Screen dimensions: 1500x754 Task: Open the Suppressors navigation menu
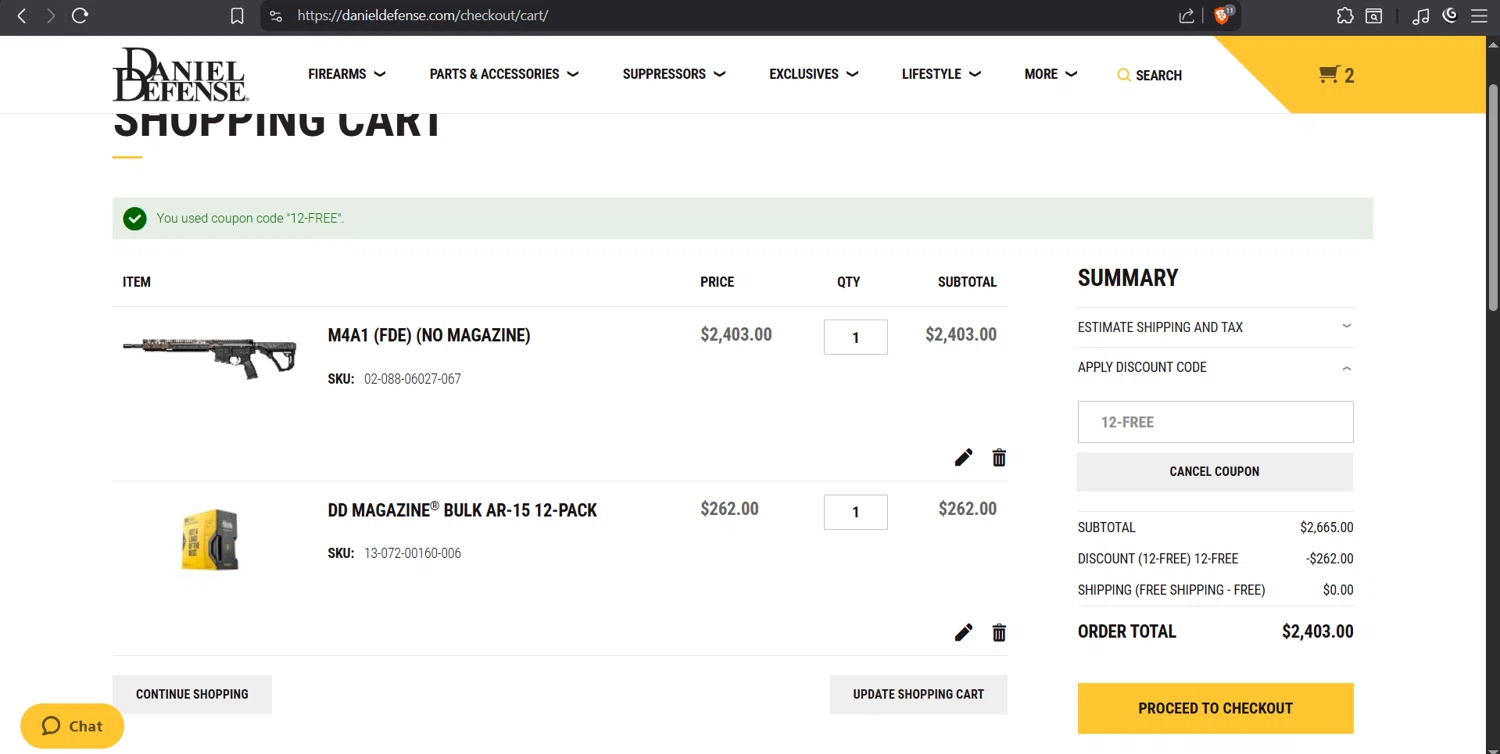coord(673,74)
